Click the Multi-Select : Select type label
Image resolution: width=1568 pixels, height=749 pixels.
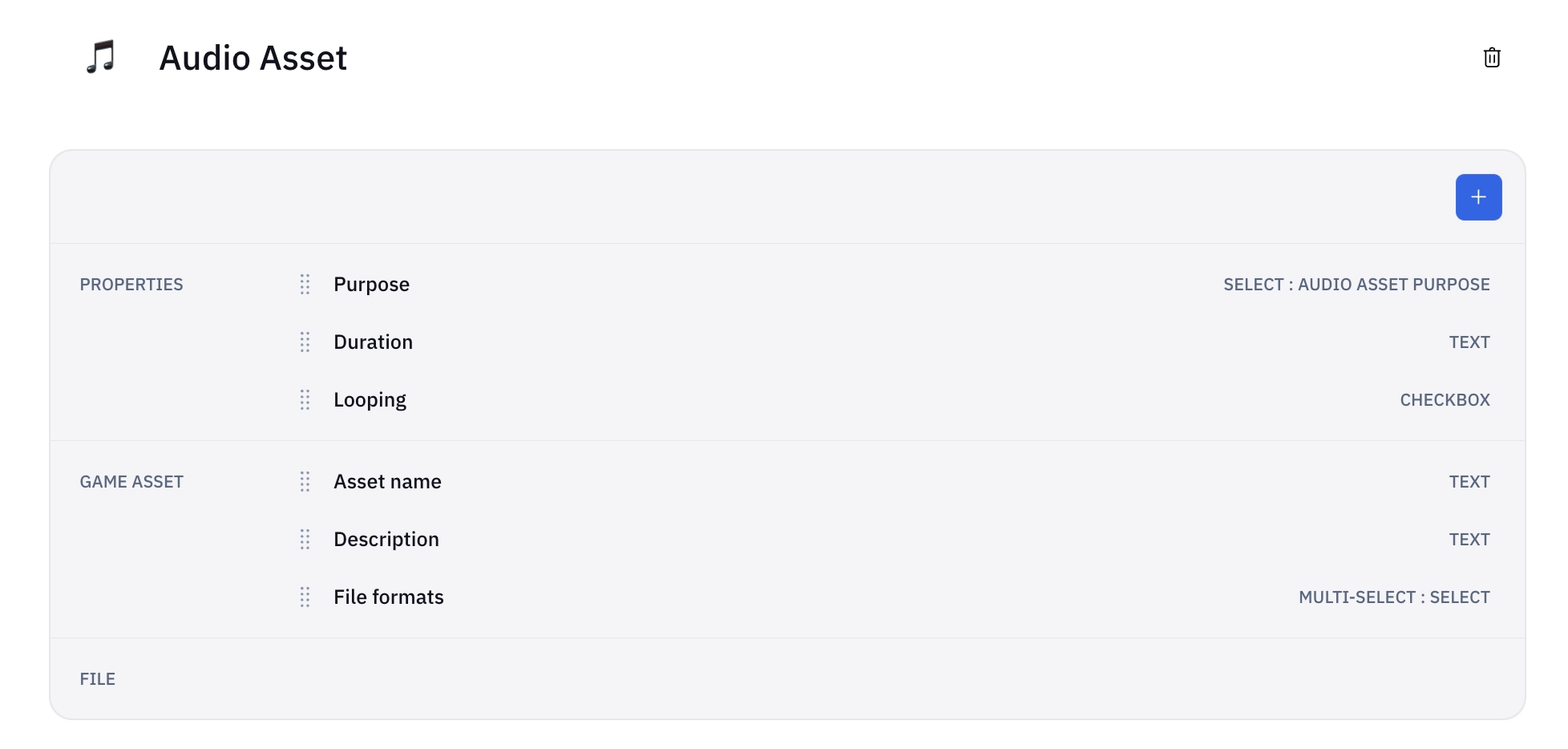tap(1393, 597)
